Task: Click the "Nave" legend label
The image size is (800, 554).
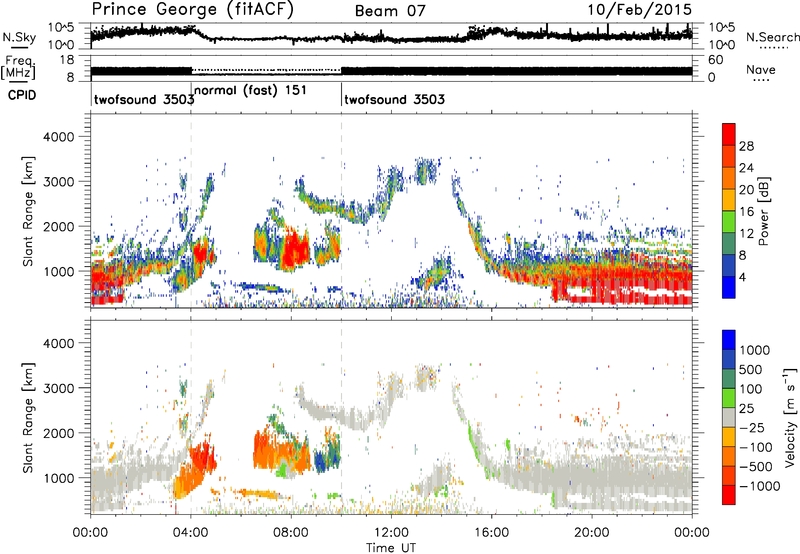Action: (x=761, y=70)
